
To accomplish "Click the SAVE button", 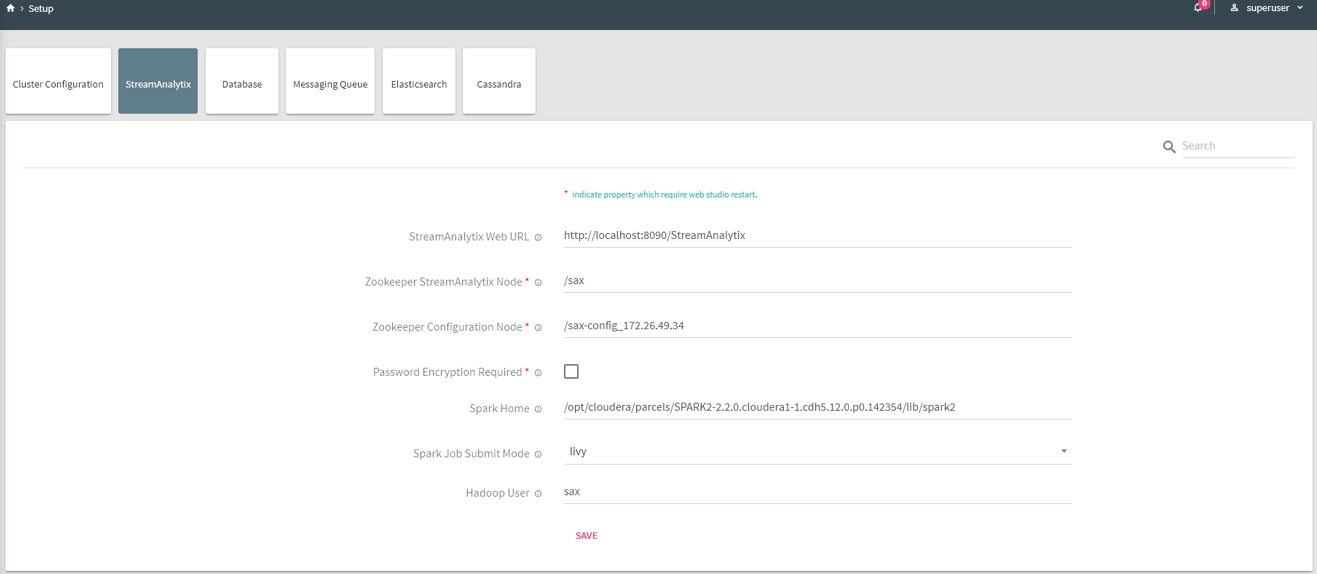I will point(586,536).
